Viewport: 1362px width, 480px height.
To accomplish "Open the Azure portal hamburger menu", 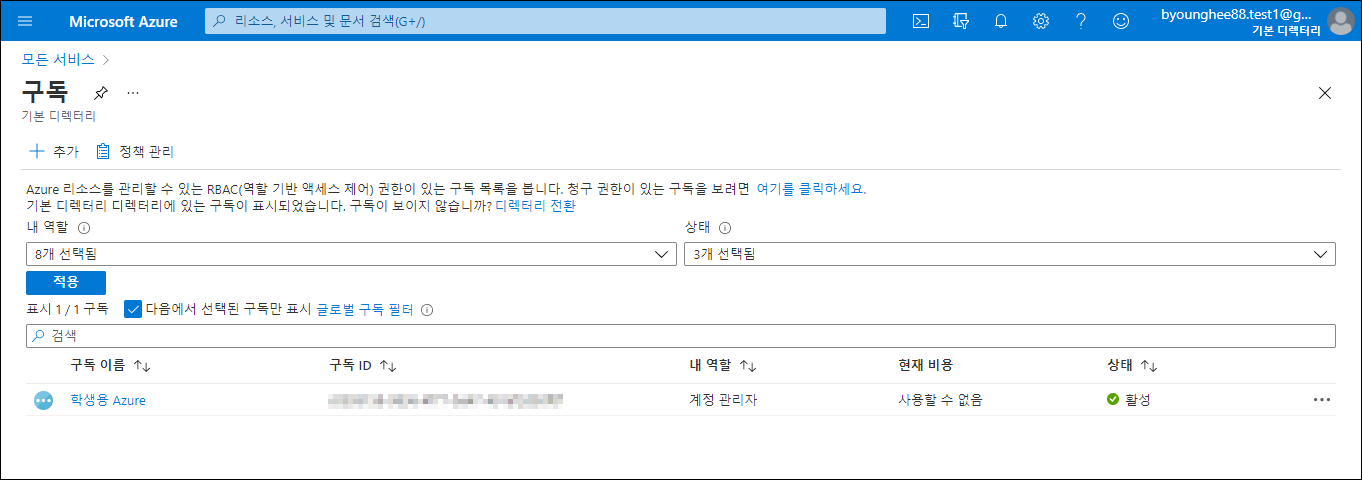I will (x=25, y=21).
